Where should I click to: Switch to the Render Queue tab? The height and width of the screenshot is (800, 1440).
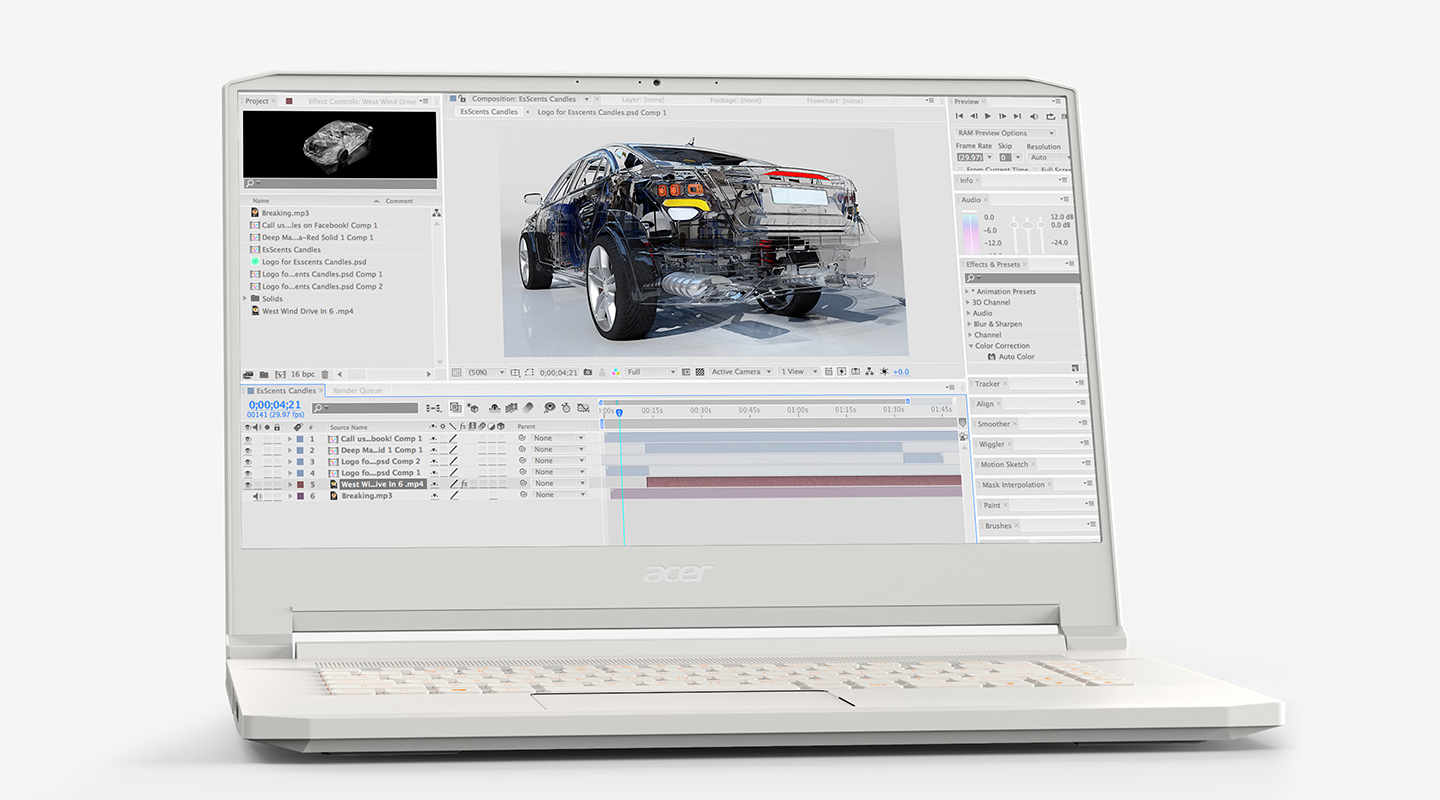click(357, 391)
